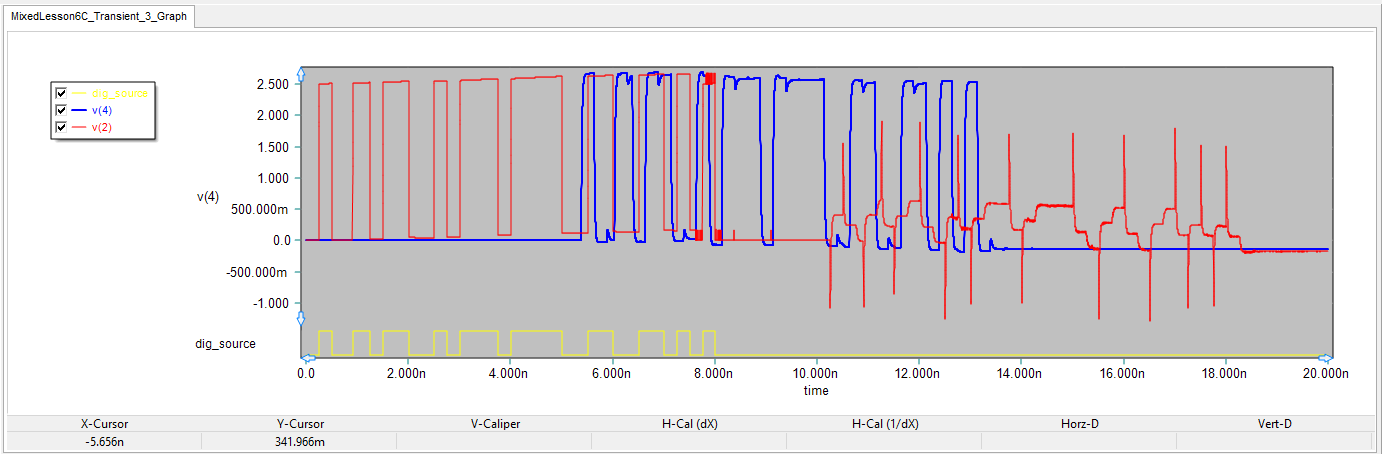Click the X-Cursor value -5.656n
The image size is (1382, 454).
coord(104,441)
